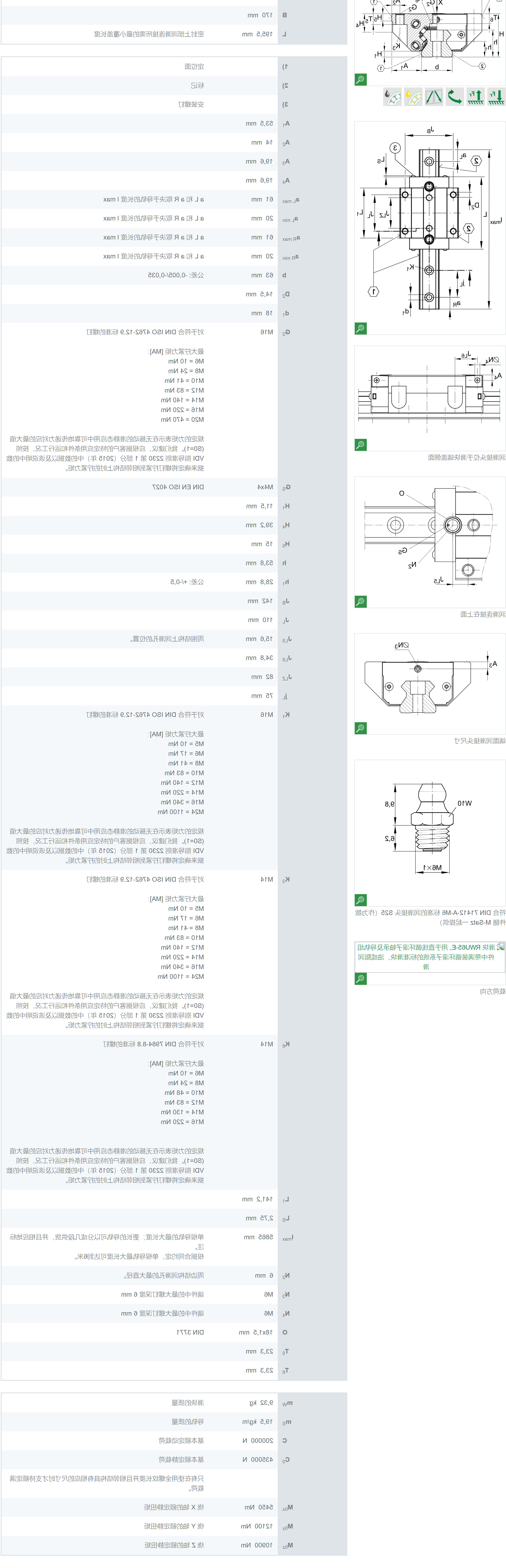Viewport: 506px width, 1568px height.
Task: Click the B value 170 mm
Action: point(260,15)
